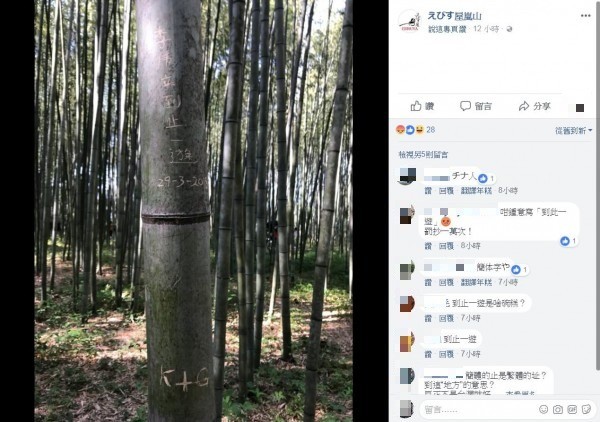The height and width of the screenshot is (422, 600).
Task: Attach a photo using the camera icon
Action: (x=558, y=409)
